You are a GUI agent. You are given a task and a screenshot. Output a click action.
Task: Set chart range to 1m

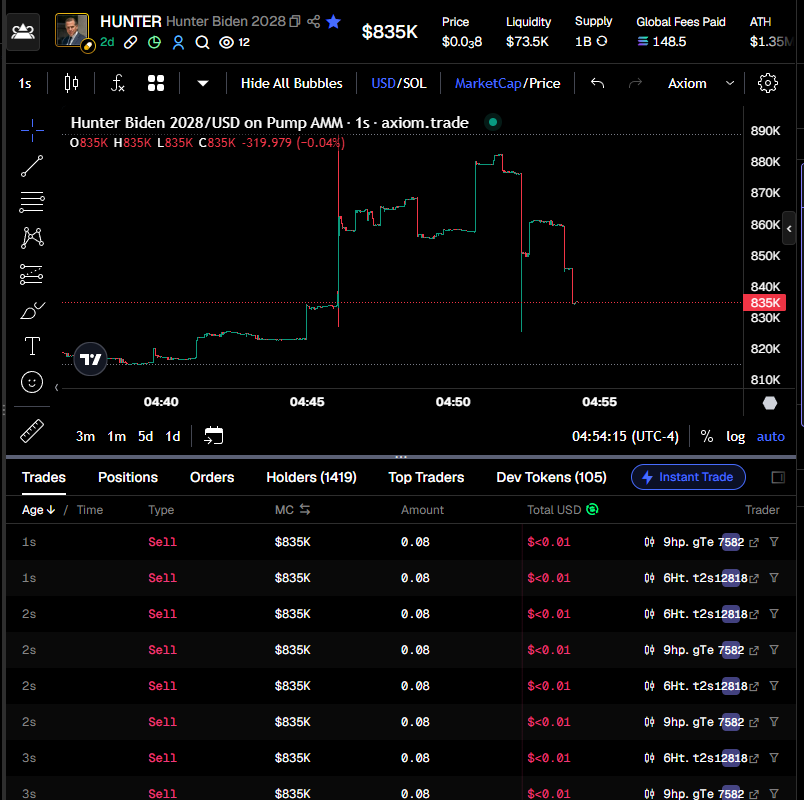116,436
